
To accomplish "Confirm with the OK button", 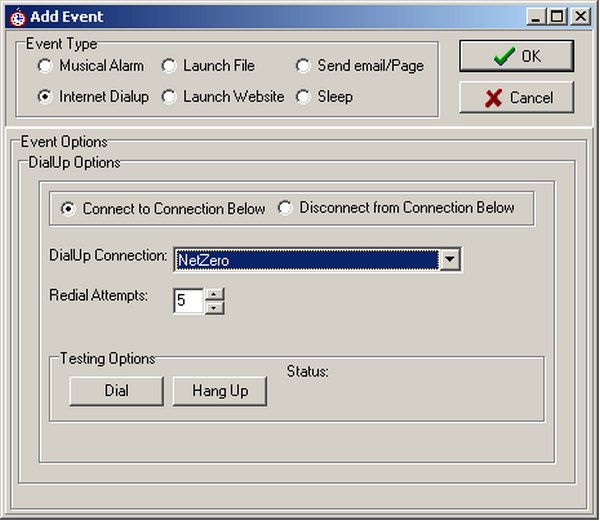I will coord(517,56).
